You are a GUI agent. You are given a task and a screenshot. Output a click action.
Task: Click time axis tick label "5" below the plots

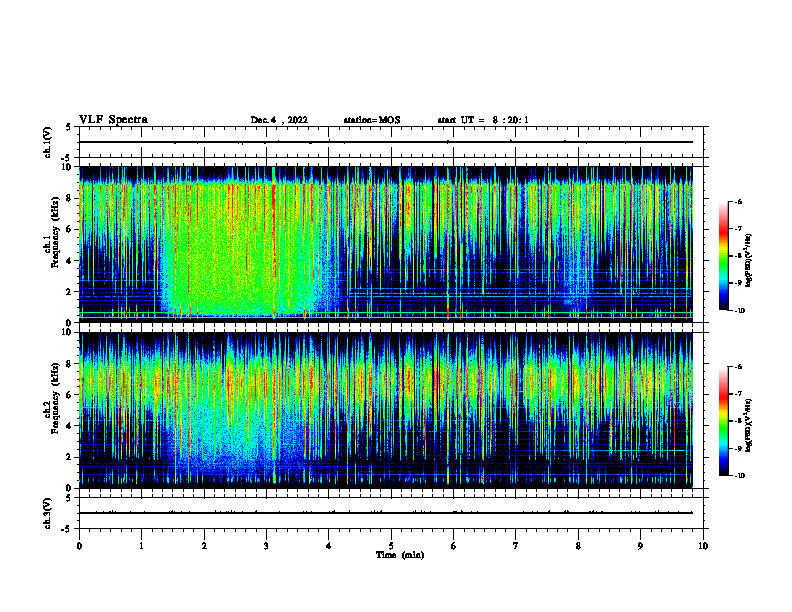[391, 546]
